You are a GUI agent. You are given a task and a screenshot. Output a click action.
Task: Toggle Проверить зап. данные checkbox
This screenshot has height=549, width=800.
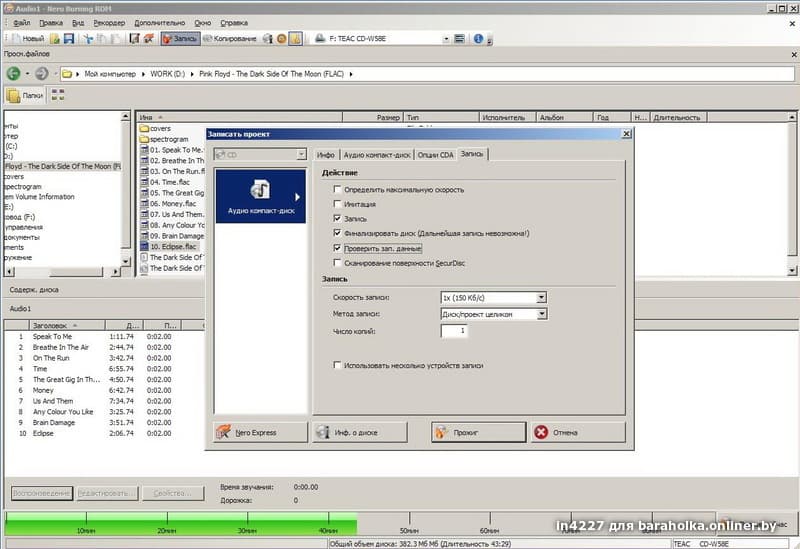click(337, 248)
